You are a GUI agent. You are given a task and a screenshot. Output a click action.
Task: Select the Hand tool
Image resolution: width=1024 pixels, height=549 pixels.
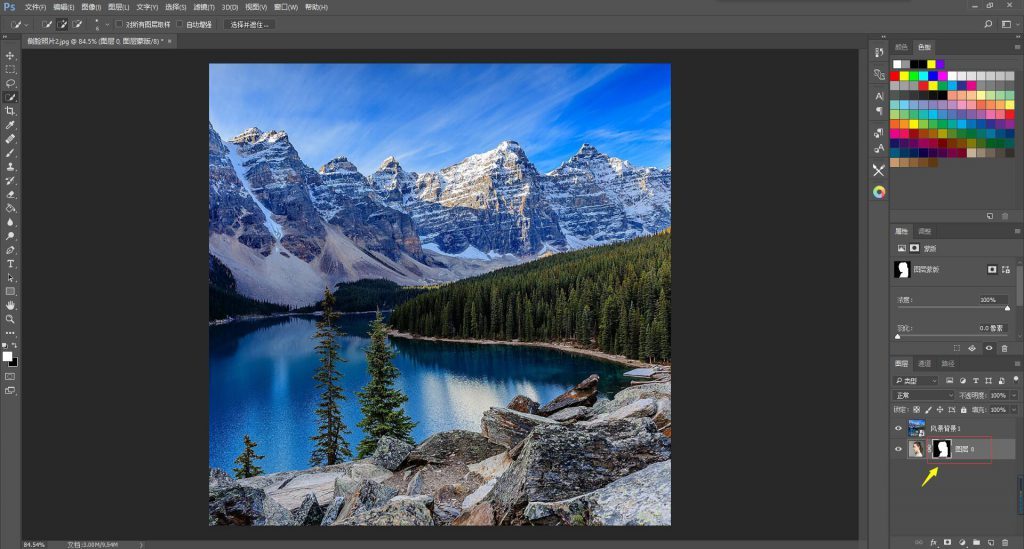(10, 305)
